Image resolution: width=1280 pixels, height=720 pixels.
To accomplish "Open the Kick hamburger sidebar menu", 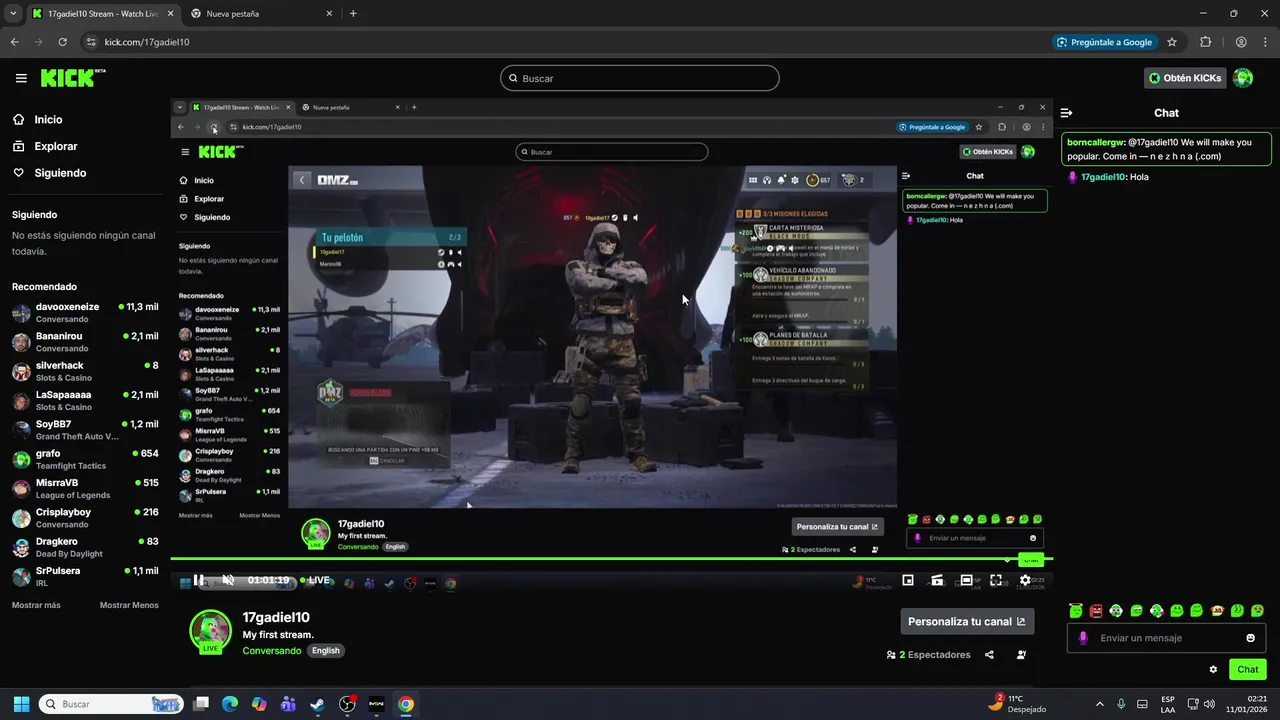I will (x=21, y=78).
